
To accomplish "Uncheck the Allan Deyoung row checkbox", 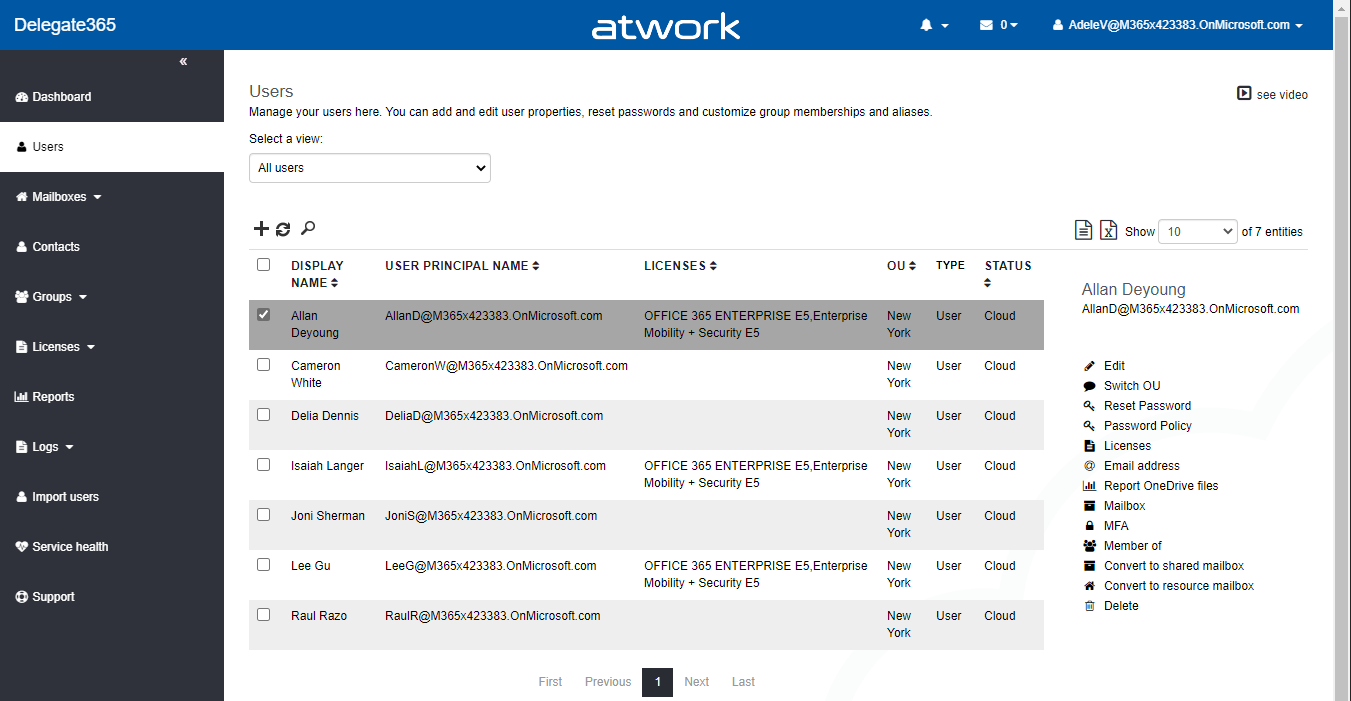I will tap(264, 315).
